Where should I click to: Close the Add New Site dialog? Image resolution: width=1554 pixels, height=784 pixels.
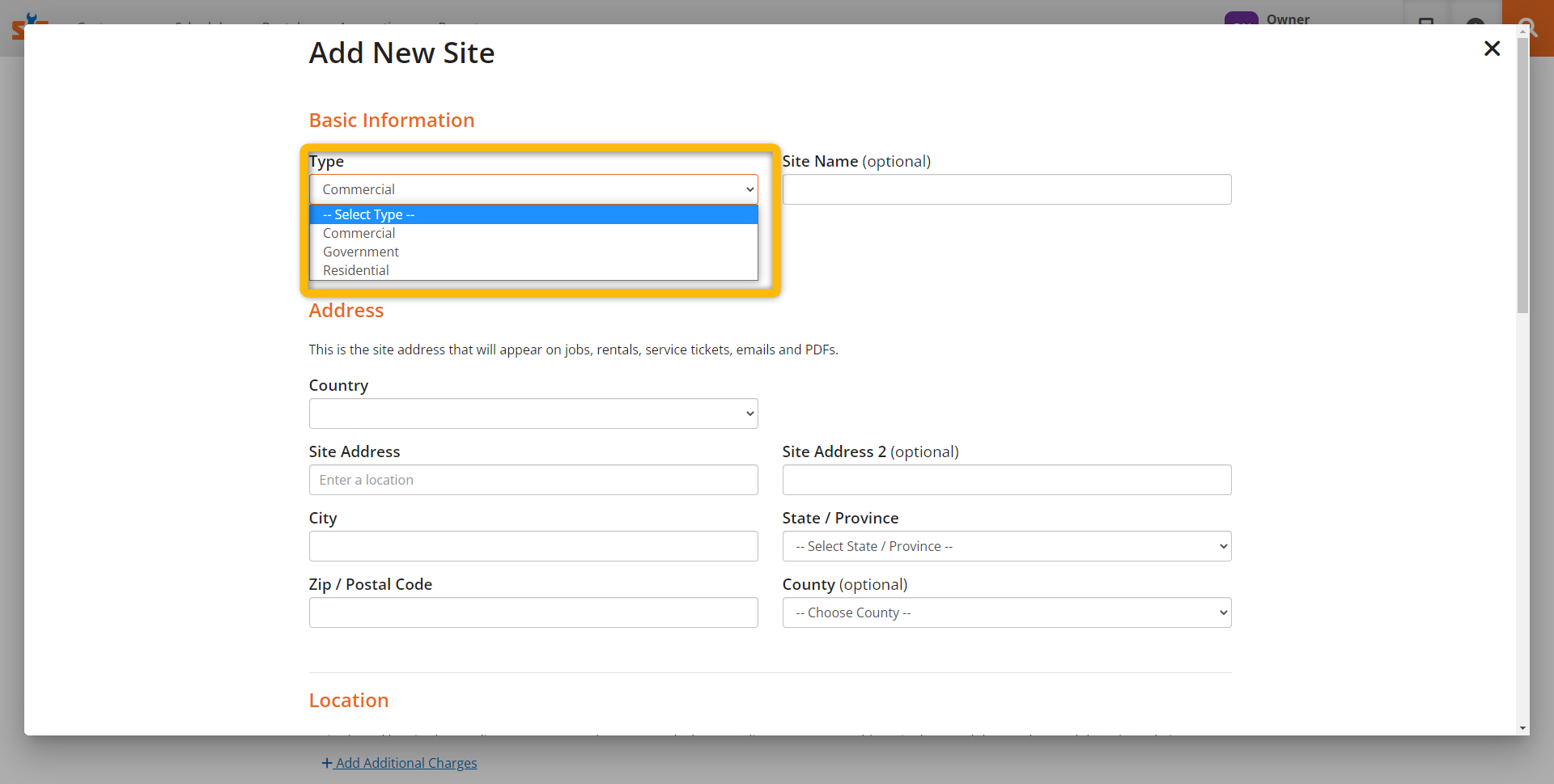click(x=1492, y=49)
